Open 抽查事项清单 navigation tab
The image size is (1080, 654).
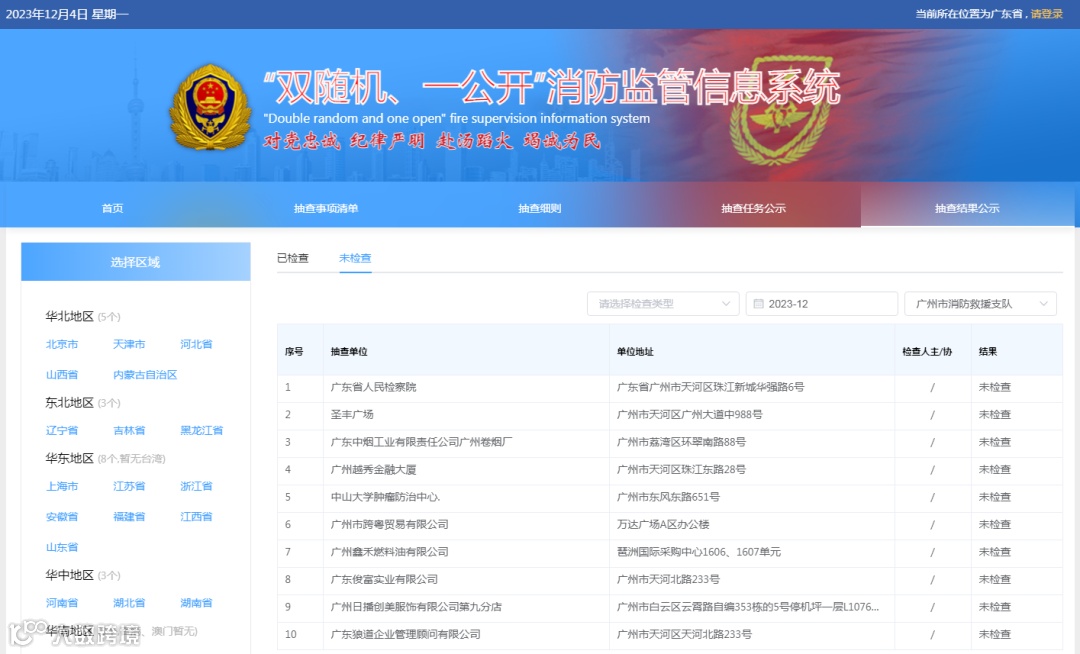[326, 208]
